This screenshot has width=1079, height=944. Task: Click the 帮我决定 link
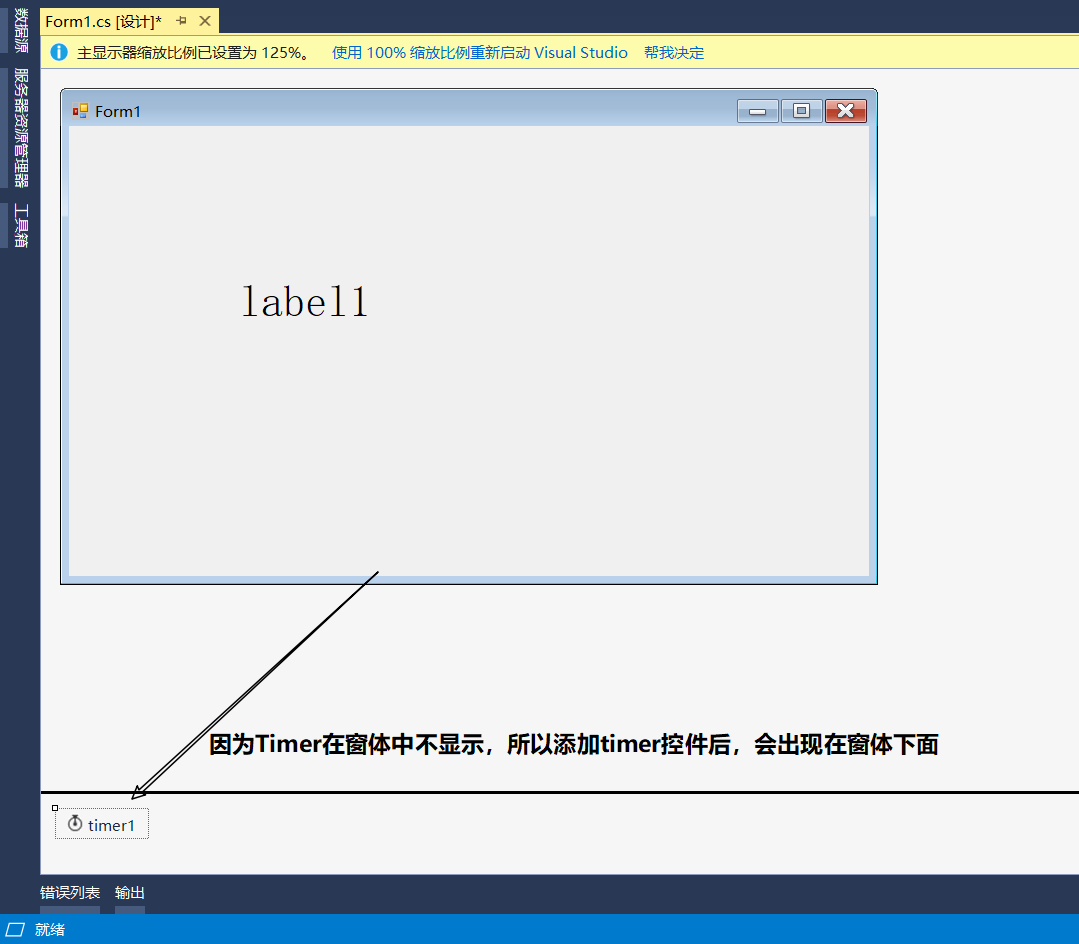(x=674, y=53)
